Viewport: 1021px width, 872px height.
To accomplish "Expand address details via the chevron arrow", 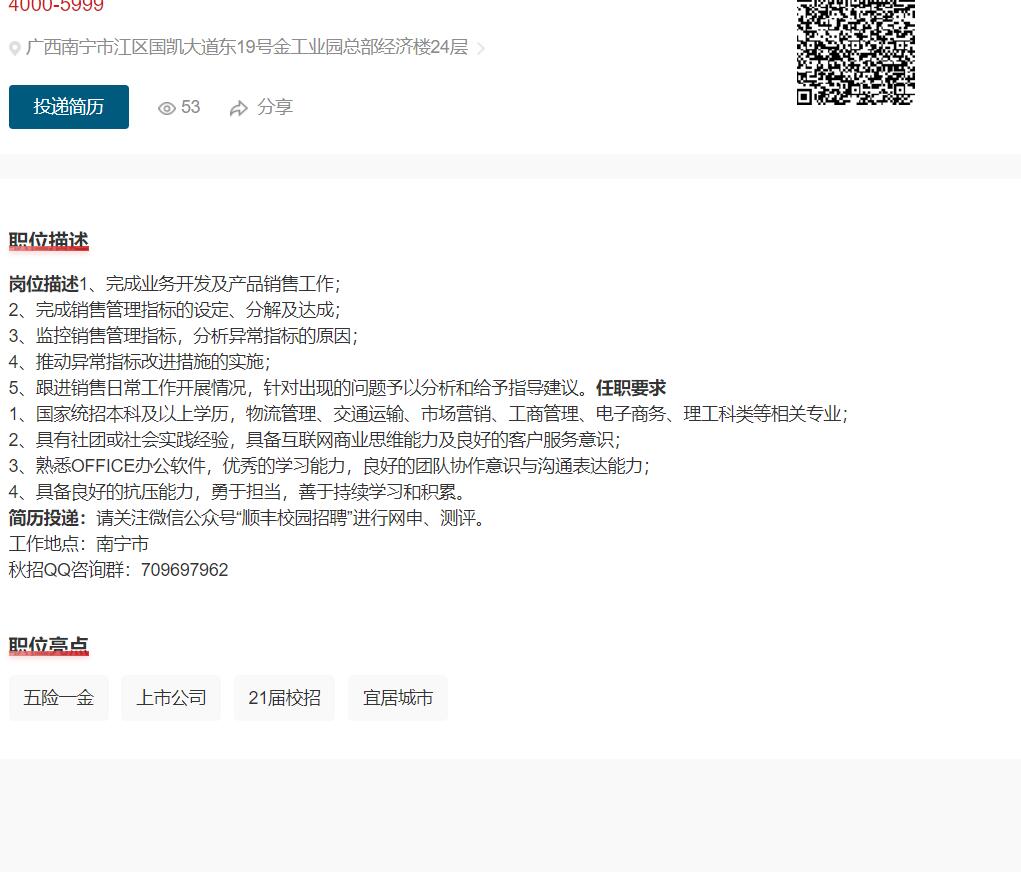I will (x=481, y=48).
